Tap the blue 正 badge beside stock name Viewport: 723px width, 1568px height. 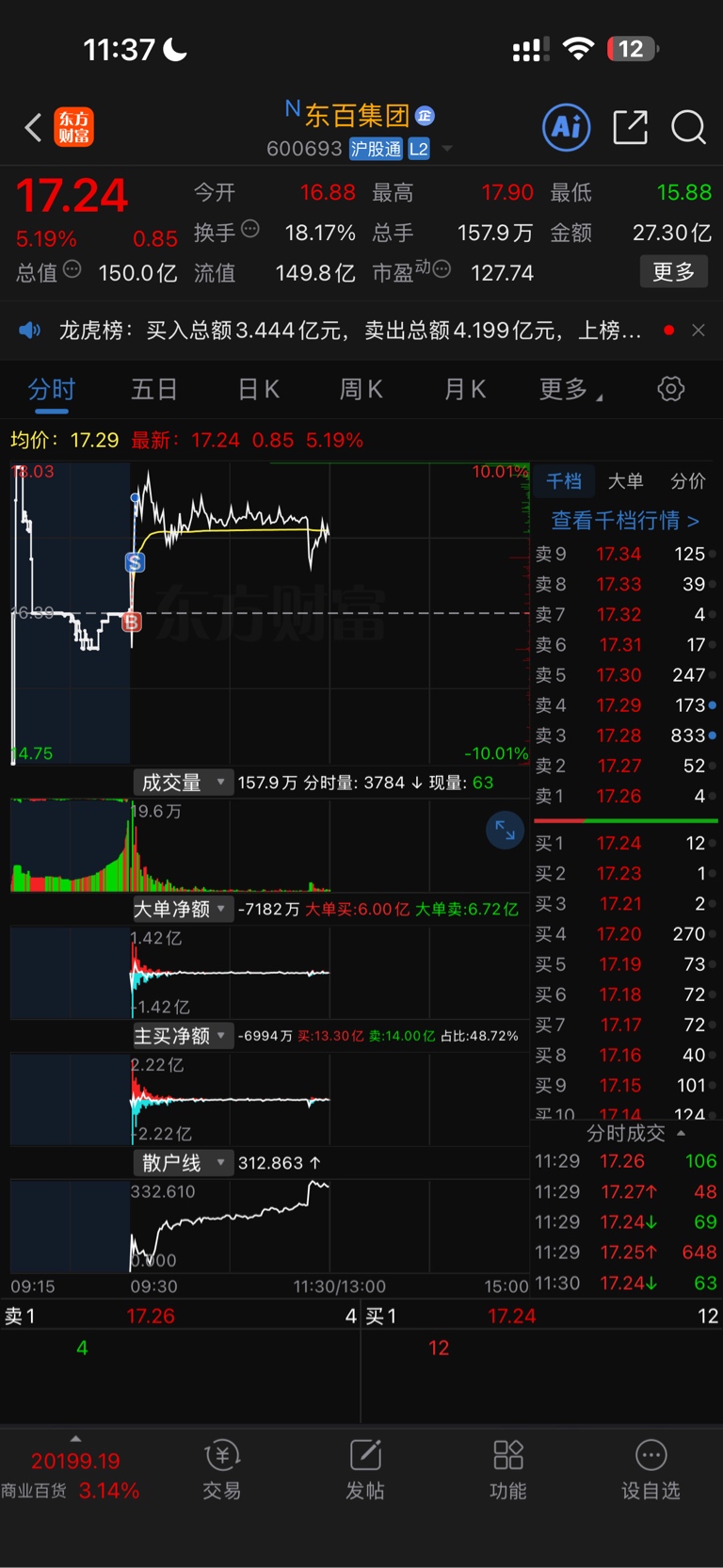coord(425,116)
